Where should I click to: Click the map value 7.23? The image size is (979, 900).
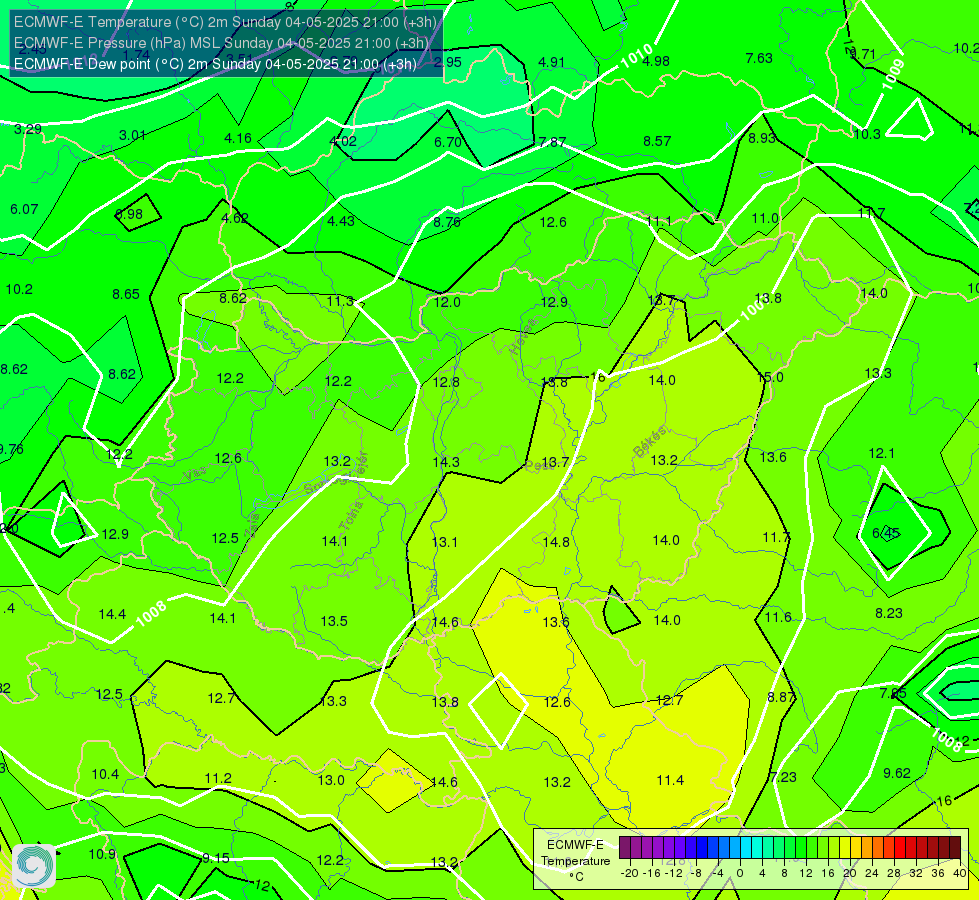coord(783,777)
